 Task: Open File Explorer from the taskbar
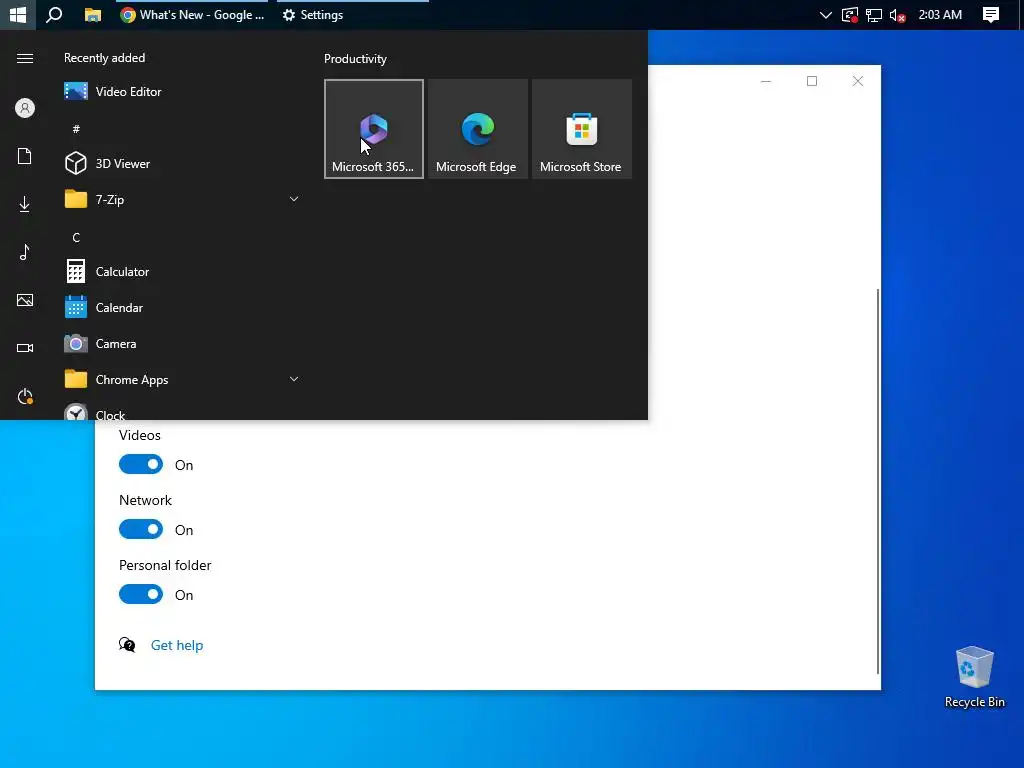coord(93,14)
